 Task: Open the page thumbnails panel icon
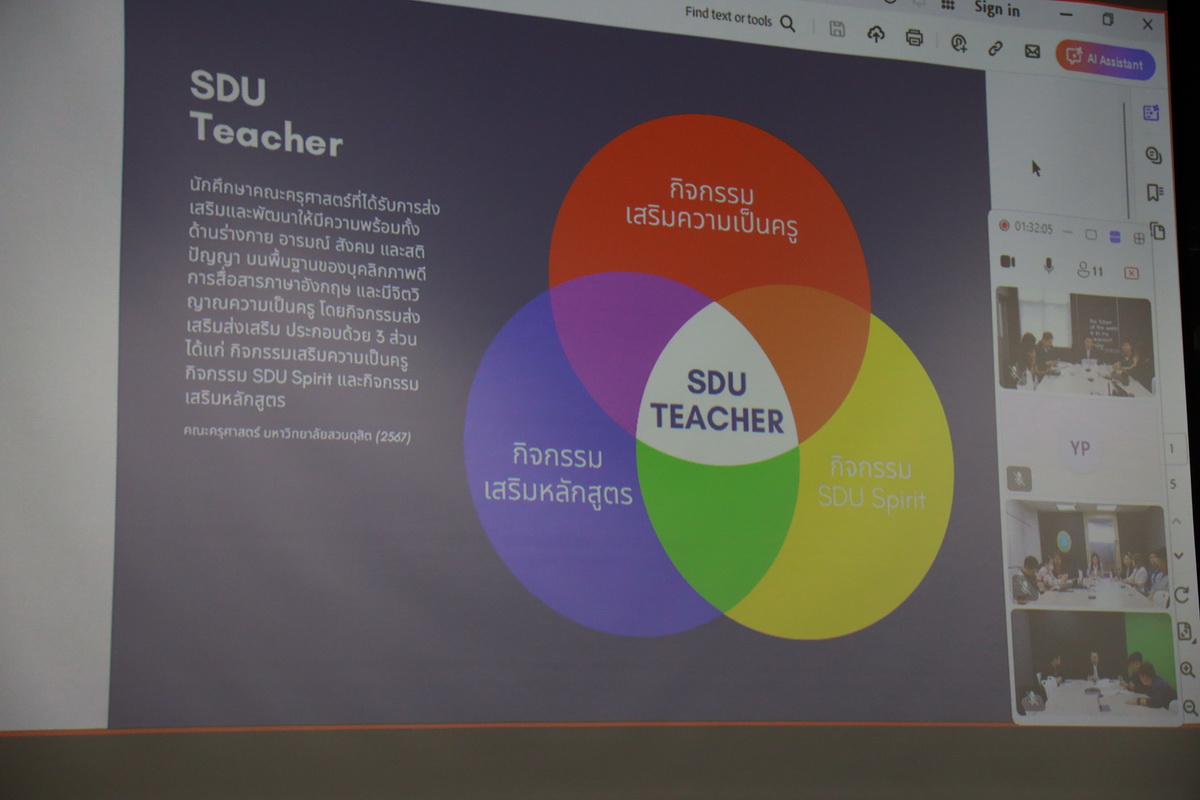1158,230
